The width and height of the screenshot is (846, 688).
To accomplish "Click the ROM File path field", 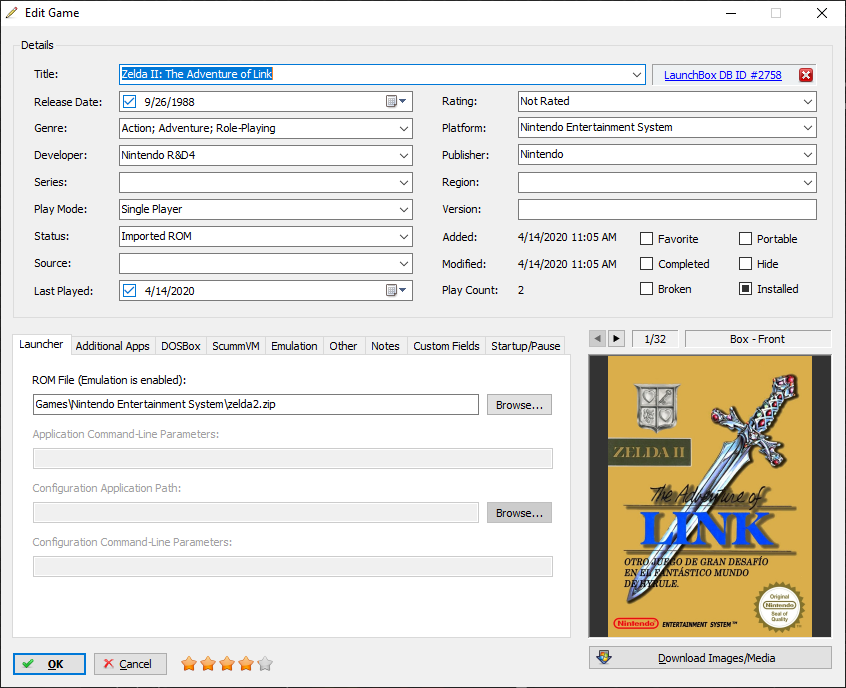I will [x=256, y=405].
